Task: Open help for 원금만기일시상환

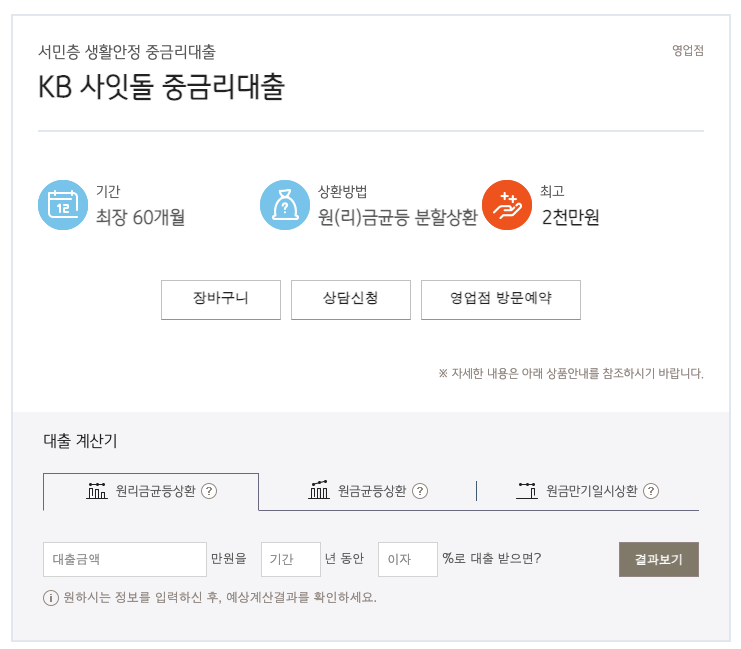Action: coord(651,491)
